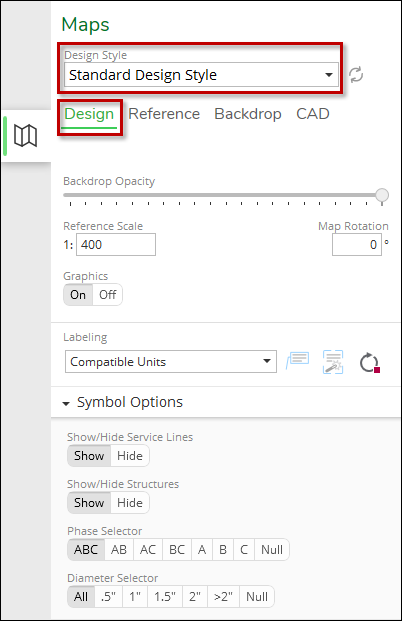The image size is (402, 621).
Task: Click the label display icon
Action: click(298, 361)
